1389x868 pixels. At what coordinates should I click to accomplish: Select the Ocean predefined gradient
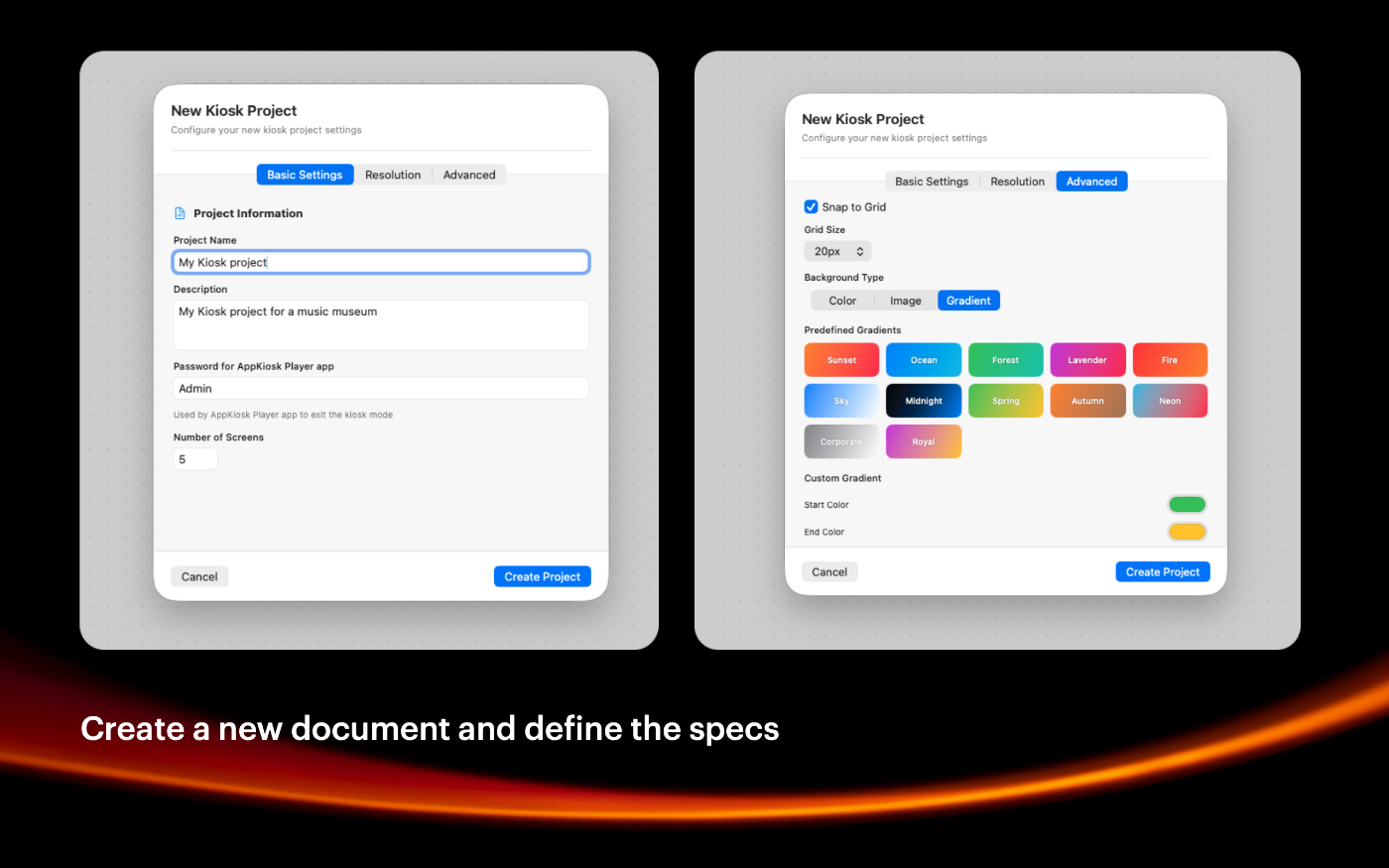click(924, 360)
